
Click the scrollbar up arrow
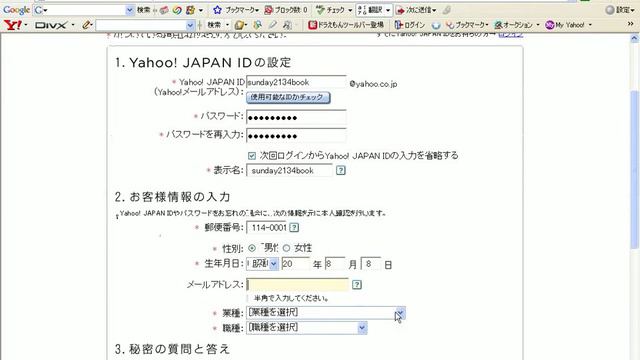[634, 39]
